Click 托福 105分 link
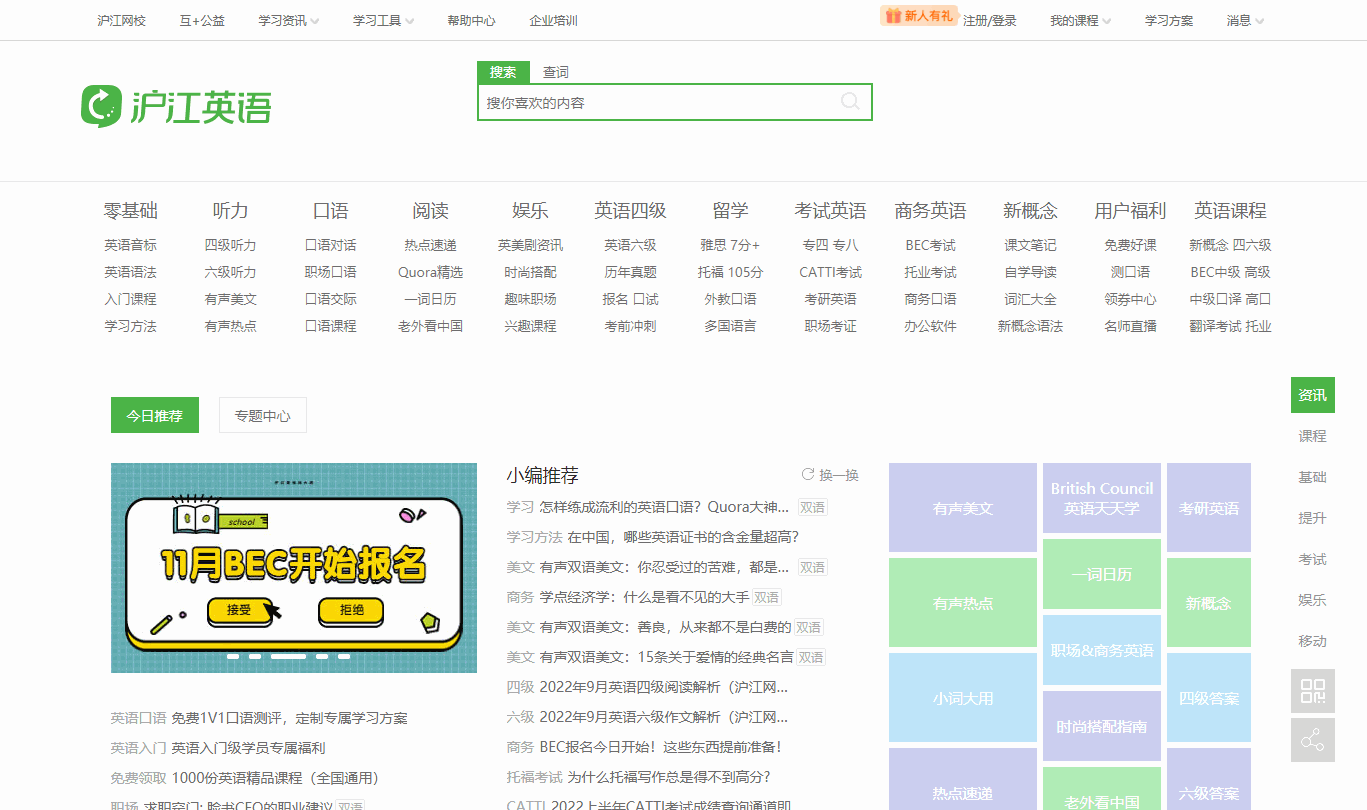 pos(731,272)
